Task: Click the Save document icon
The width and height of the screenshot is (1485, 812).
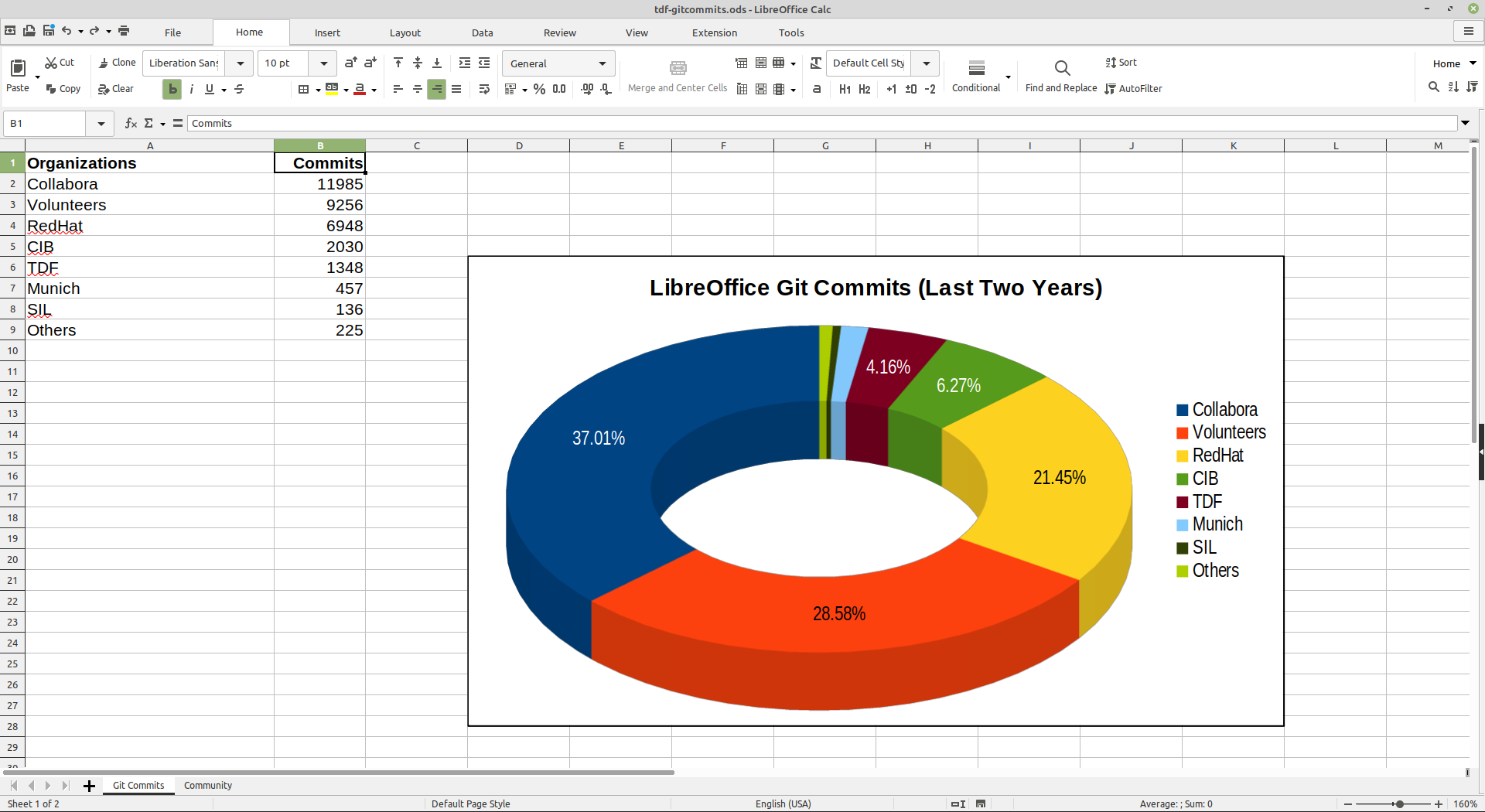Action: (x=49, y=31)
